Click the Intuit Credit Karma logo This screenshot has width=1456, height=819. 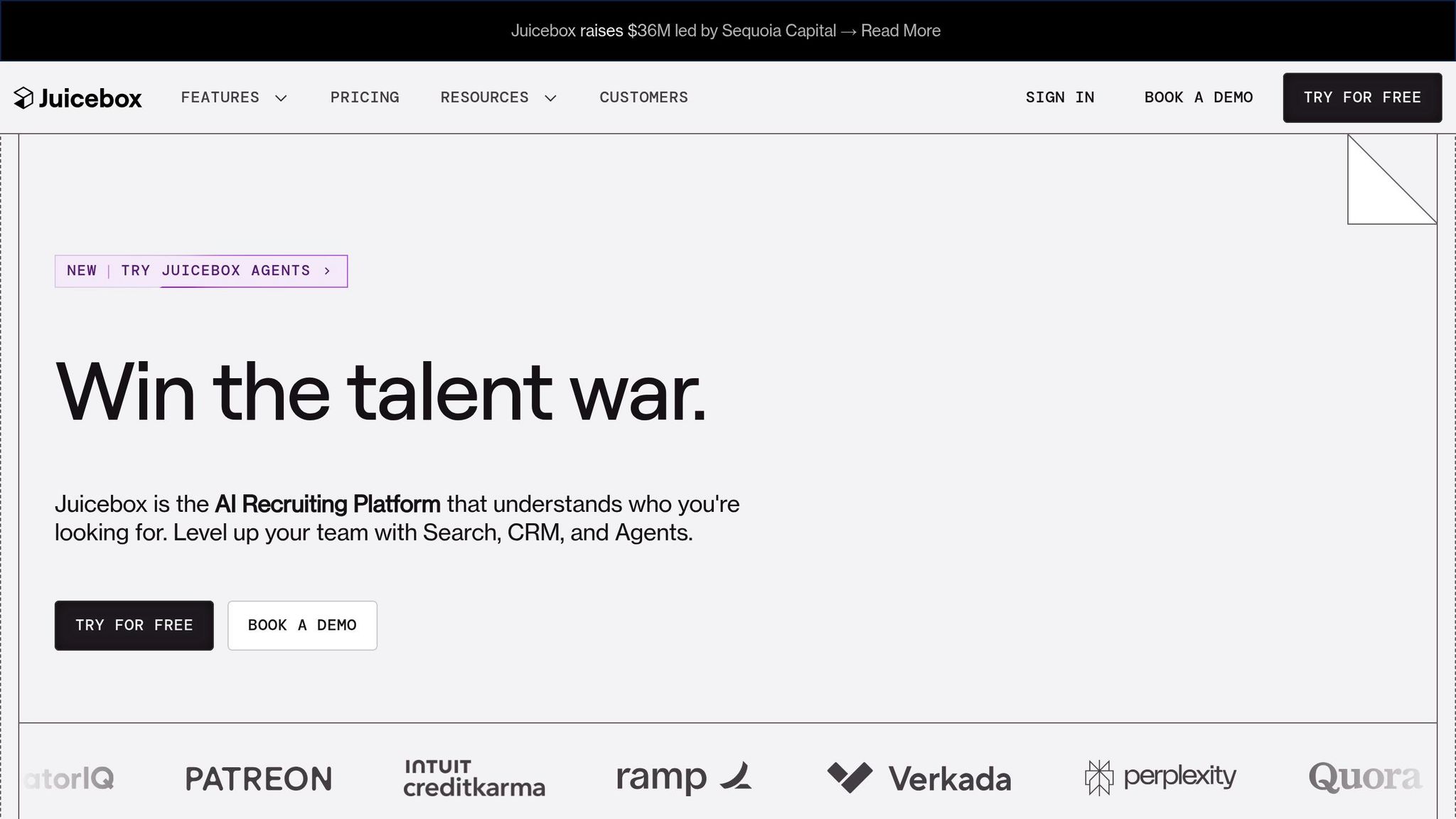pyautogui.click(x=474, y=778)
